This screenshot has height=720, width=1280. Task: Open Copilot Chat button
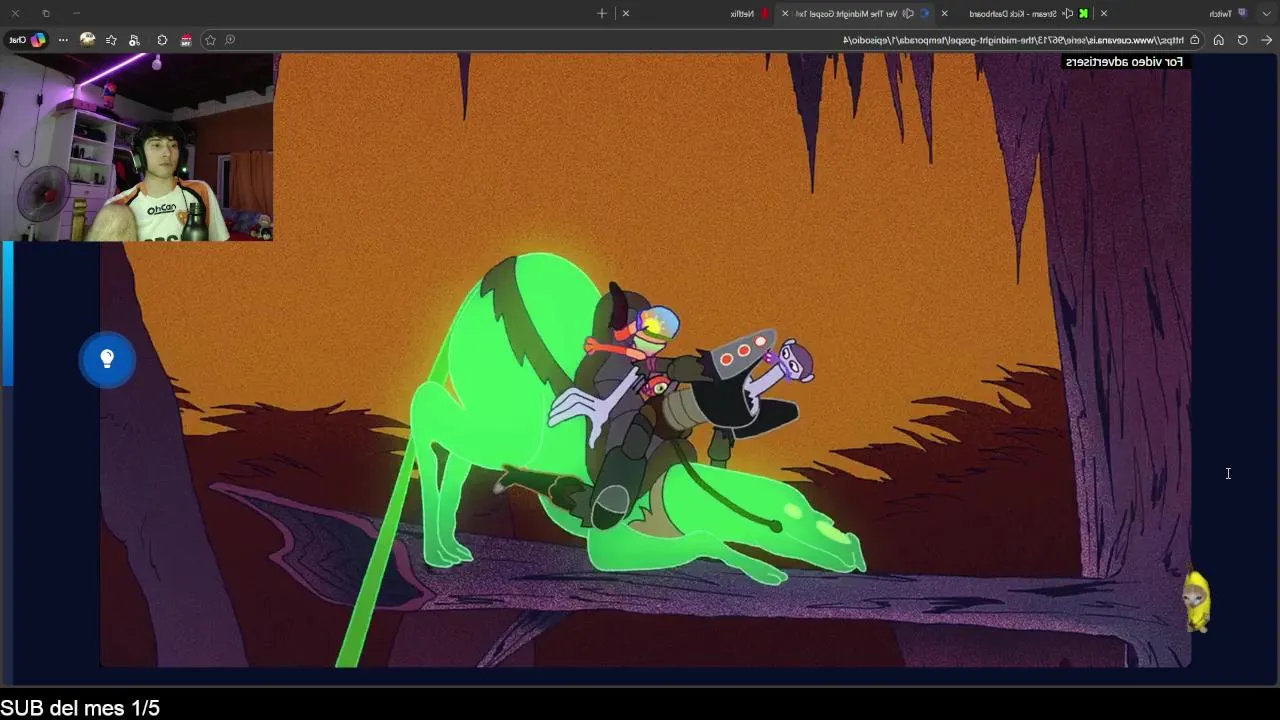26,40
